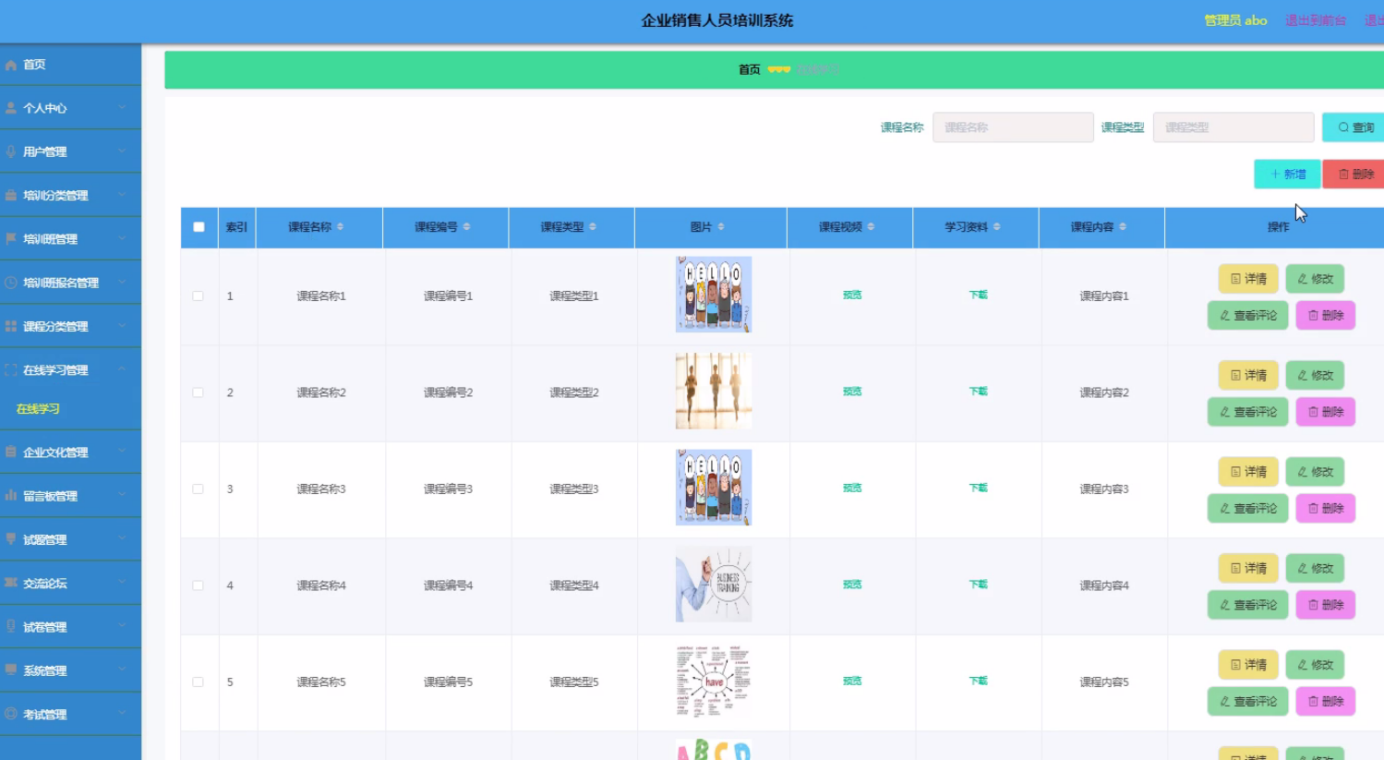Click the person icon for 个人中心

11,108
